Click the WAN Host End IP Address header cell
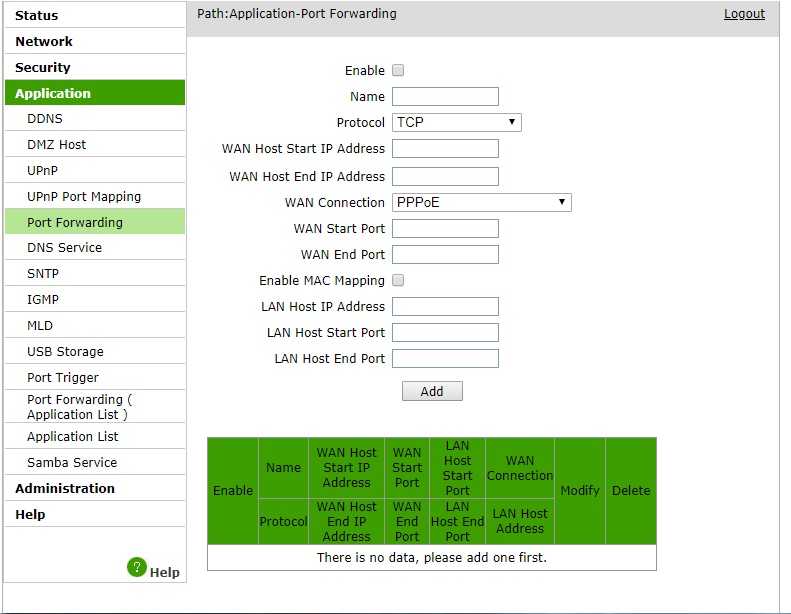Image resolution: width=791 pixels, height=614 pixels. [x=347, y=522]
